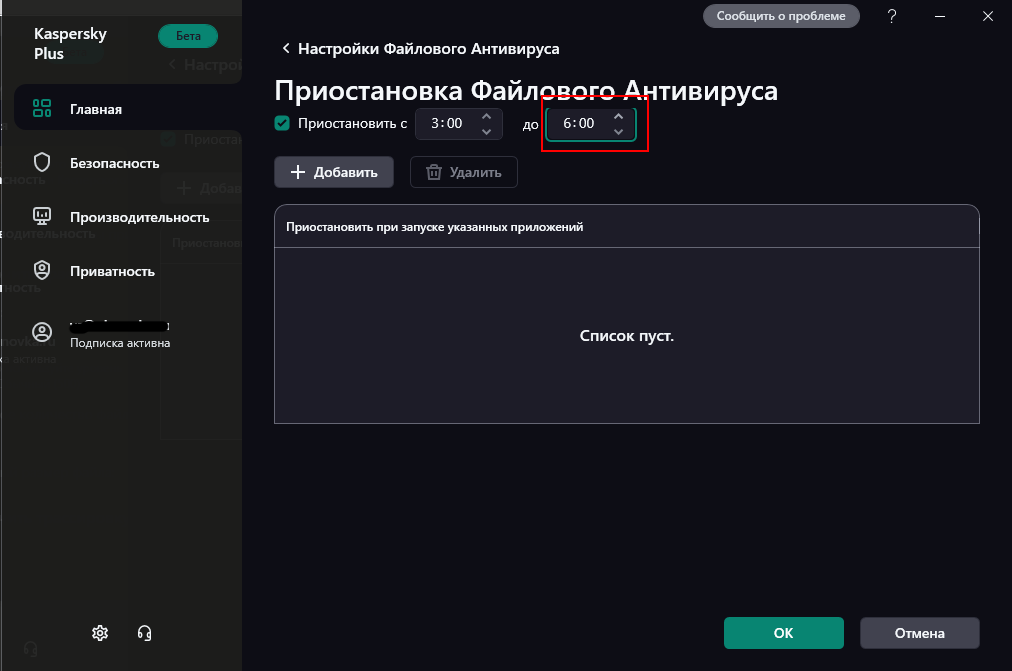Click the Список пуст. text

point(627,336)
